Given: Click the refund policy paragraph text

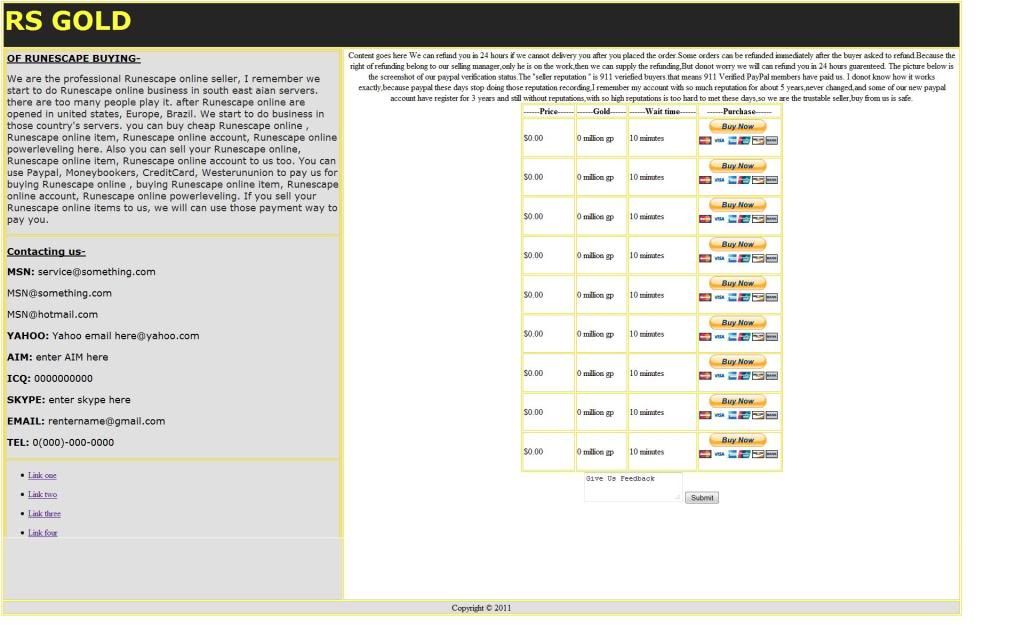Looking at the screenshot, I should click(x=652, y=76).
